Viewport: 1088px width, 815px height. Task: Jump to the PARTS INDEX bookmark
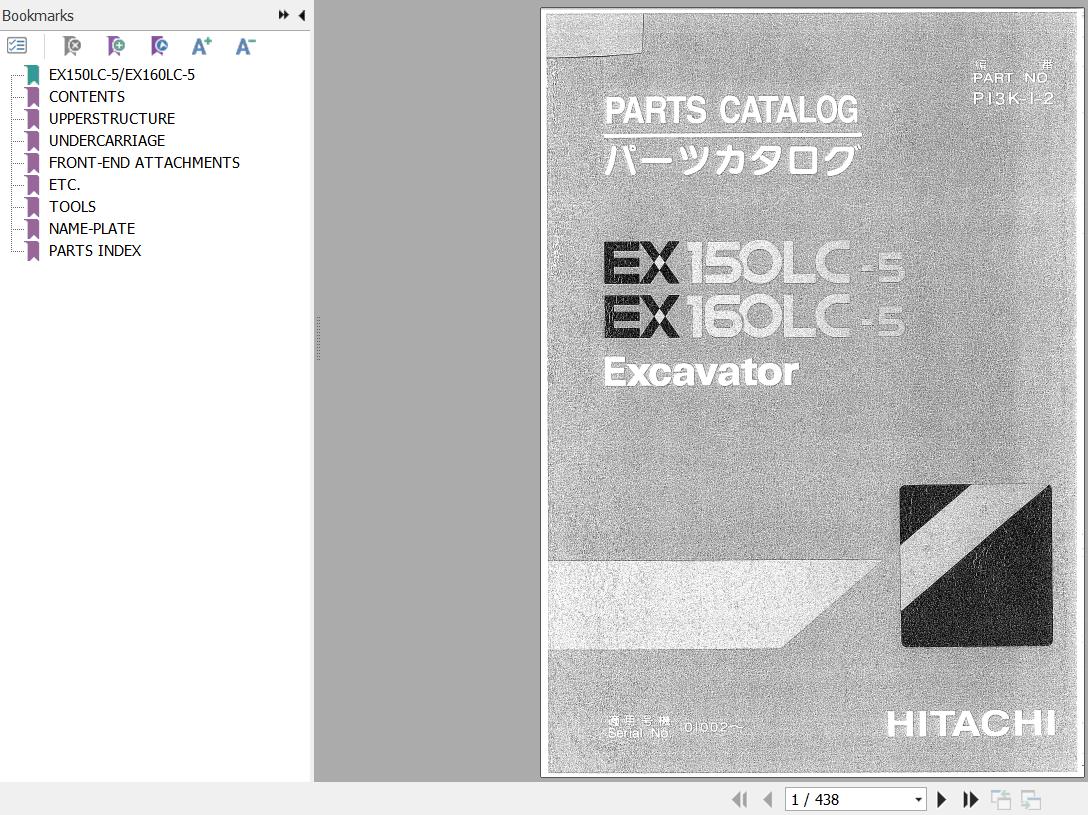coord(95,250)
